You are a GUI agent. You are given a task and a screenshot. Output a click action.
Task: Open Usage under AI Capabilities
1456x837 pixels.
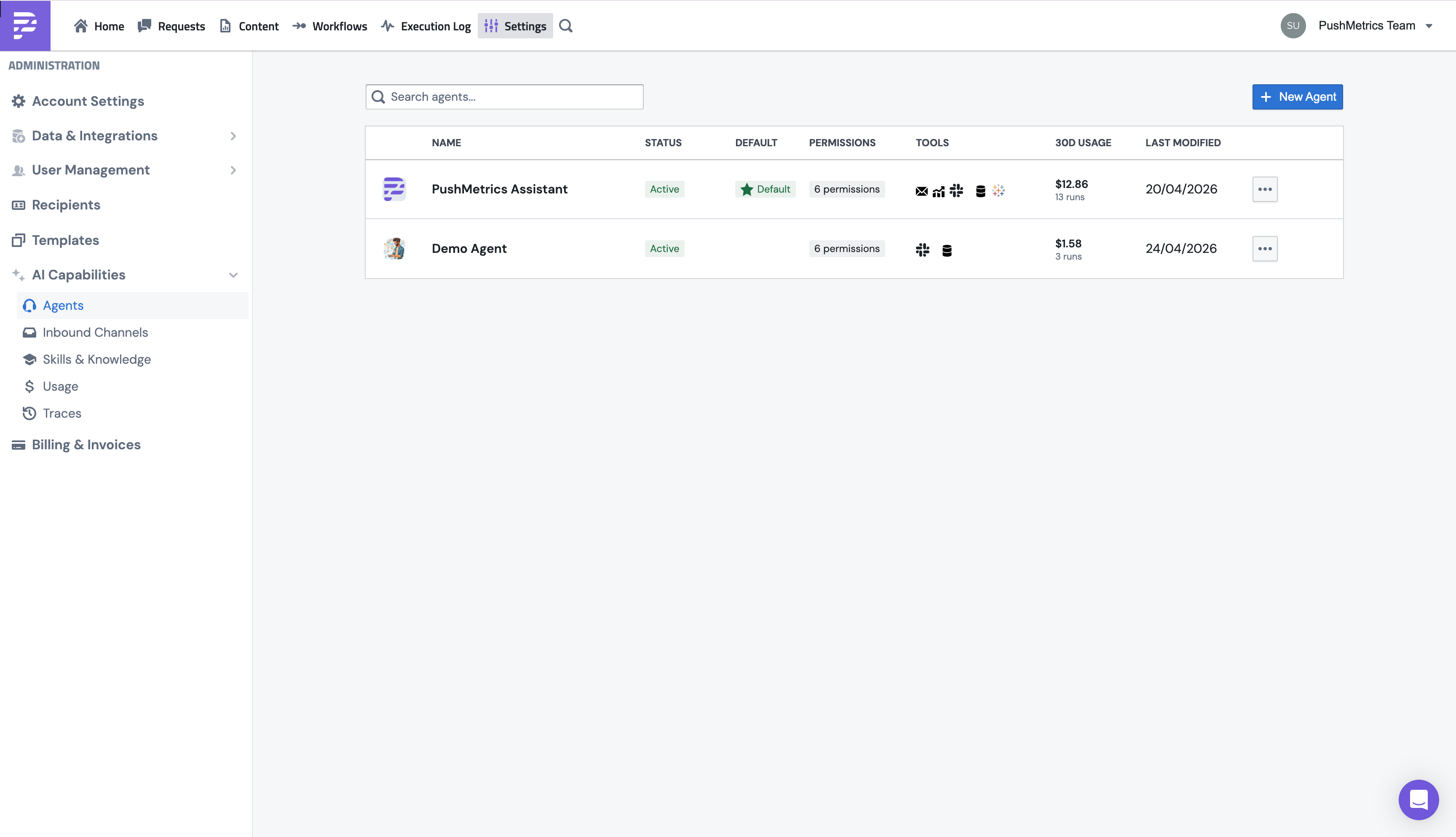point(60,386)
